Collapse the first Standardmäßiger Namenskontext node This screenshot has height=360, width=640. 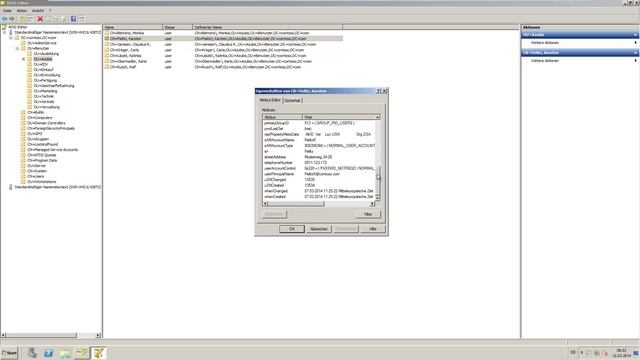[5, 32]
